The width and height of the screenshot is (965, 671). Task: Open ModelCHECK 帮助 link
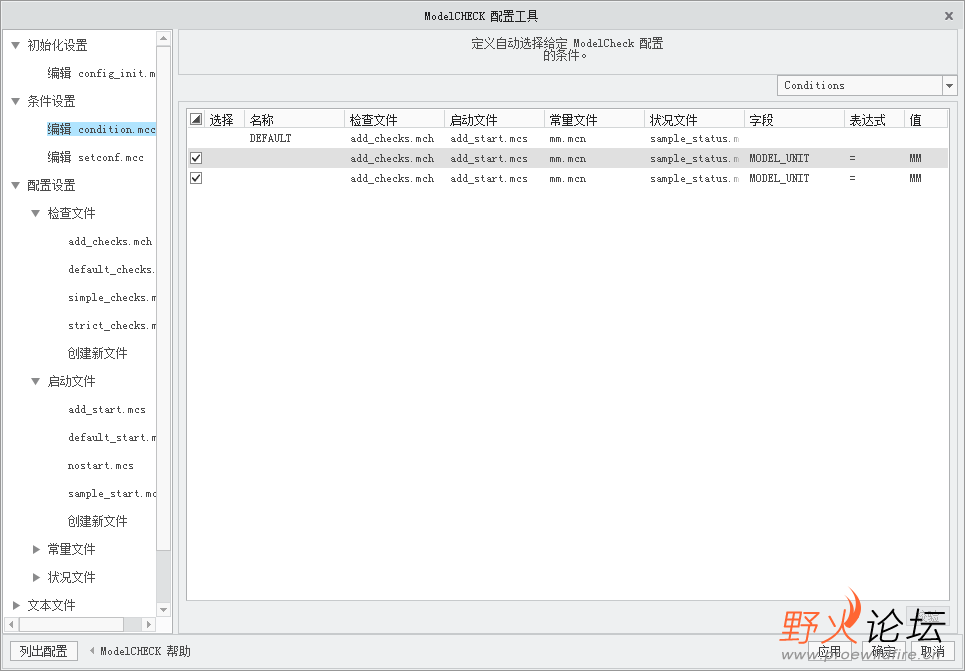click(x=145, y=651)
